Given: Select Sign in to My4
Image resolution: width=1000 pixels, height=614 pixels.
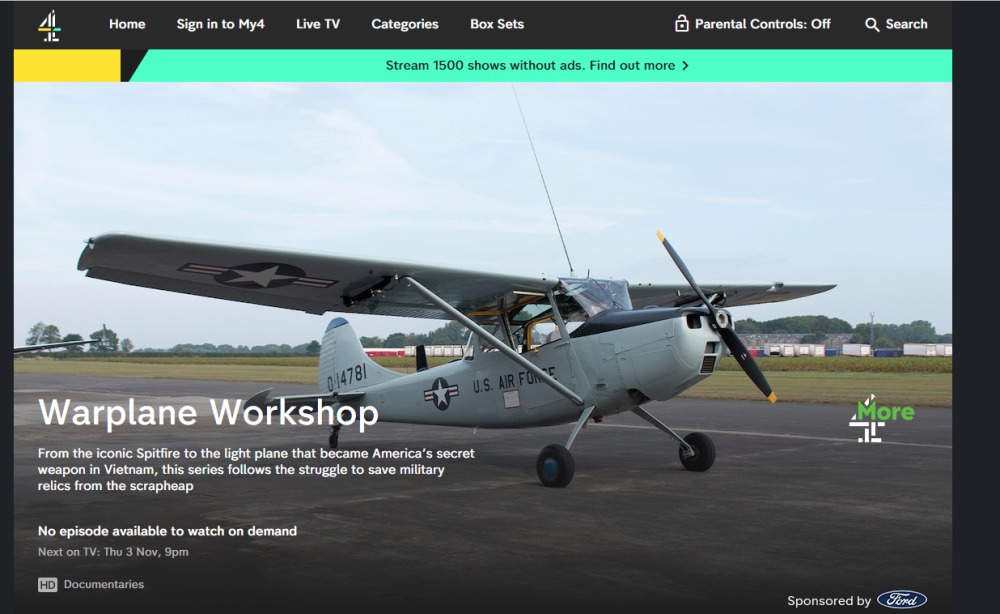Looking at the screenshot, I should click(x=220, y=24).
